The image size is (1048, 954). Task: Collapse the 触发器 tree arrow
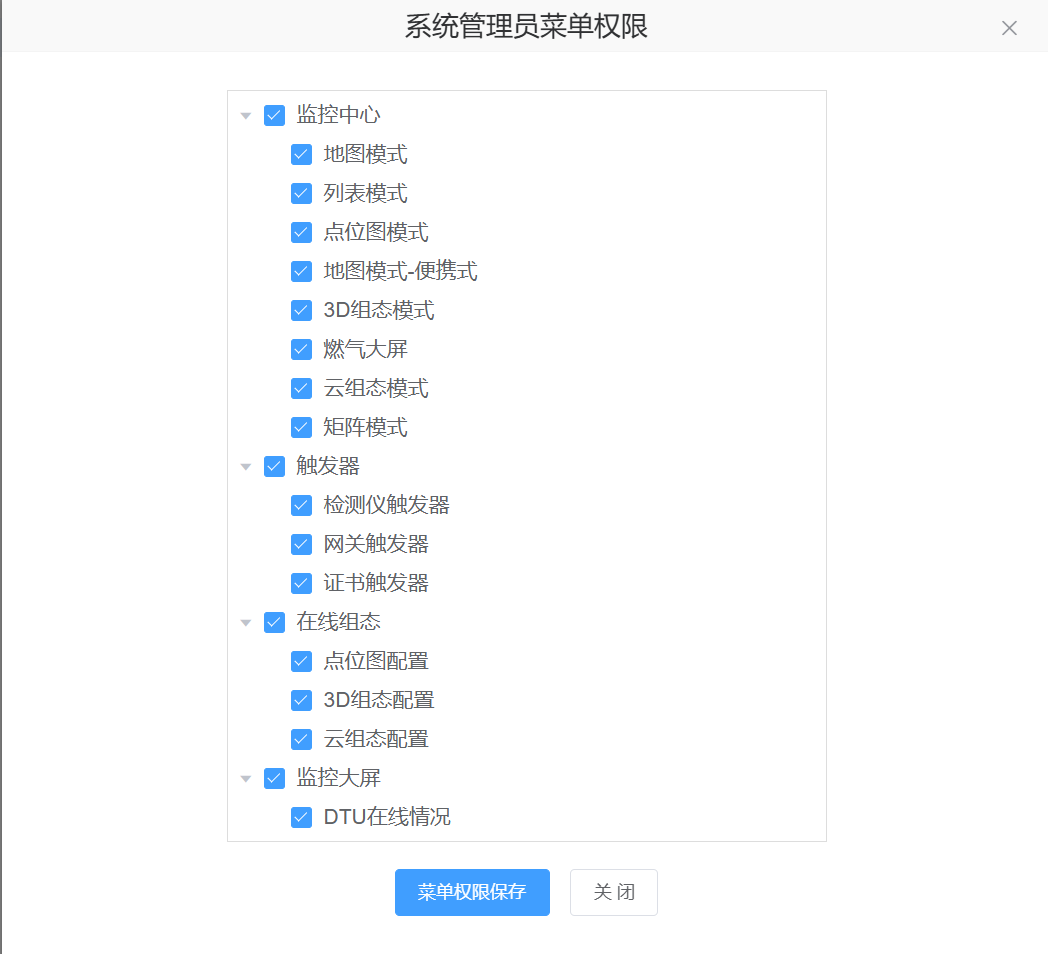246,467
